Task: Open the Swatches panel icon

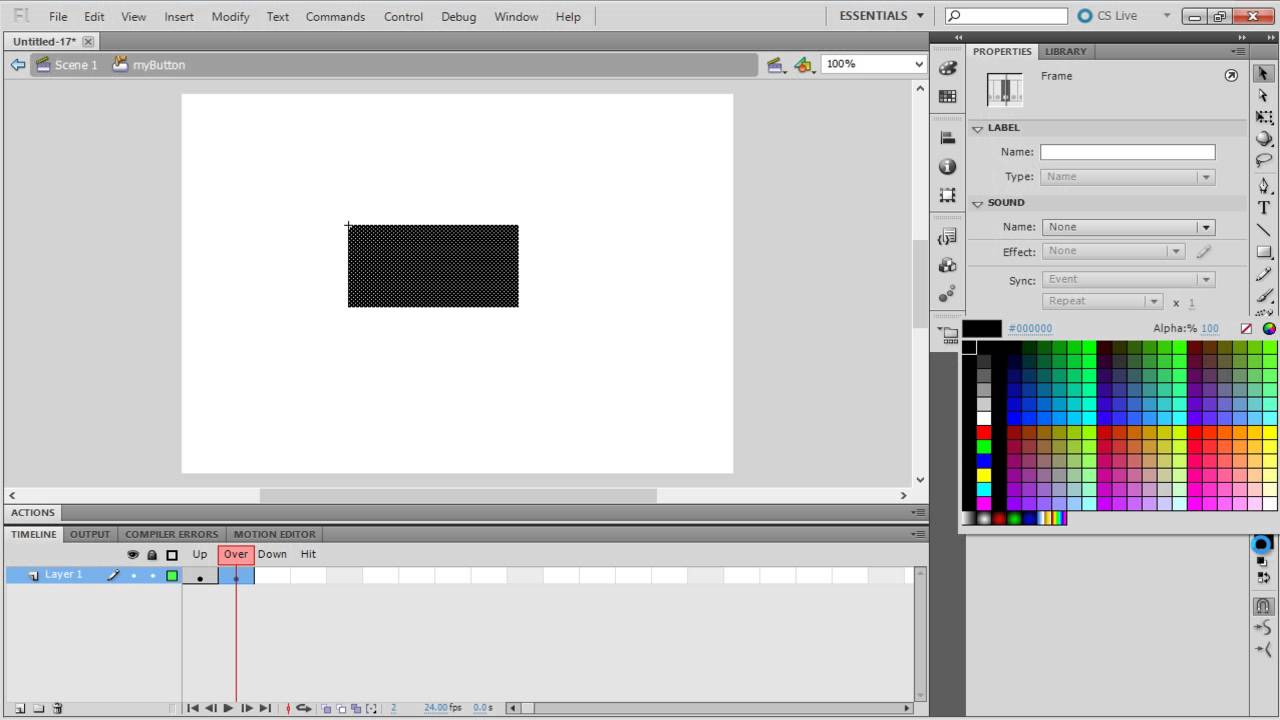Action: 947,96
